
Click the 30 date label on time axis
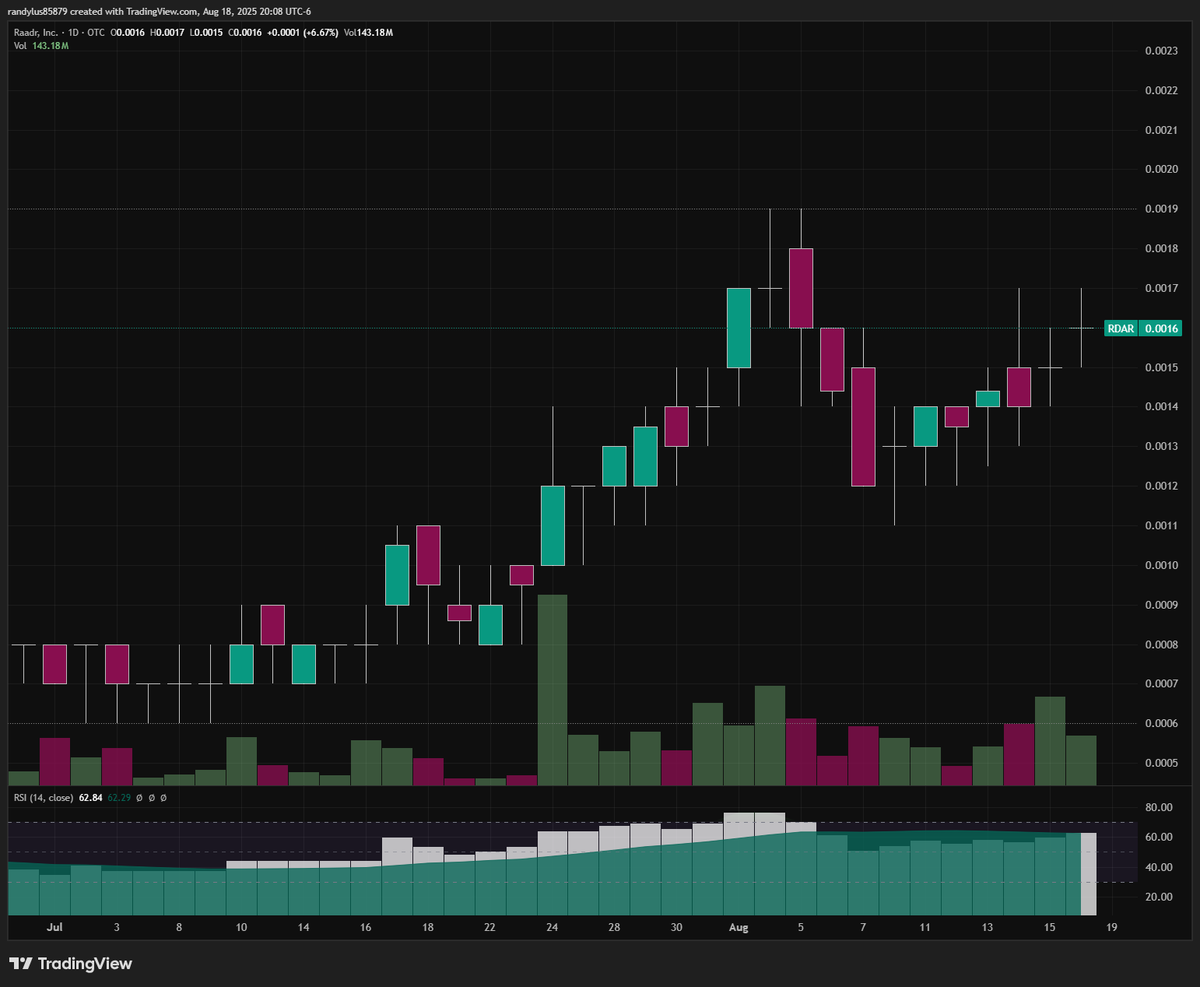coord(677,928)
